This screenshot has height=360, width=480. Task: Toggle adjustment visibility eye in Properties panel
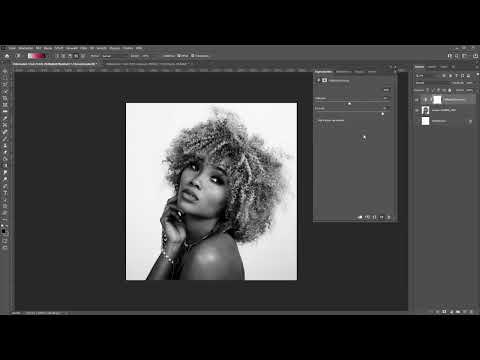click(x=382, y=217)
